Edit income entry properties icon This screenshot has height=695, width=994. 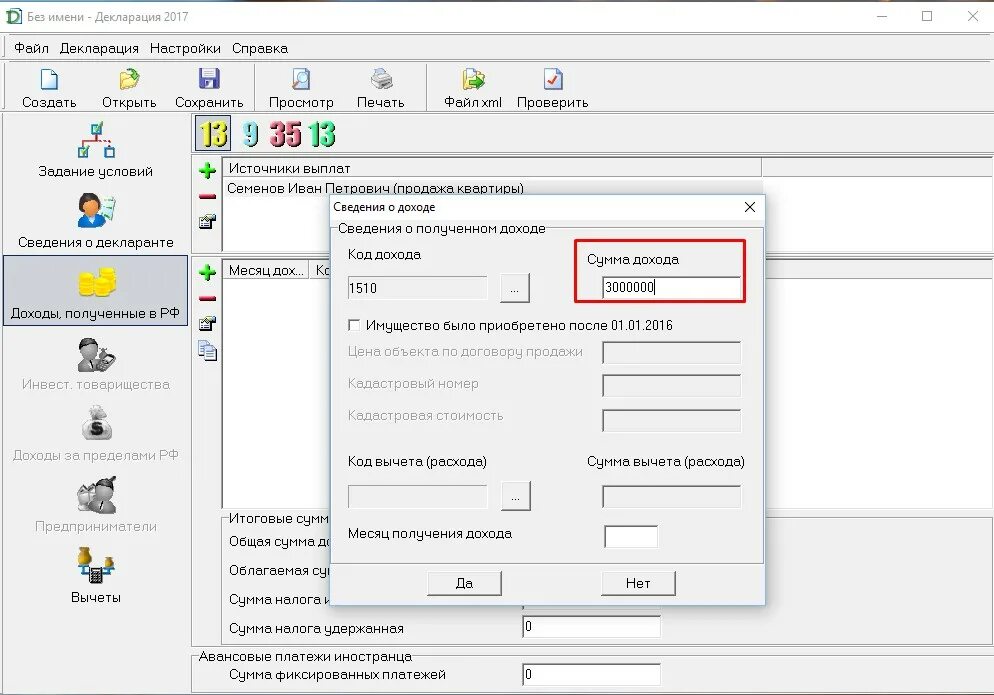pos(207,324)
